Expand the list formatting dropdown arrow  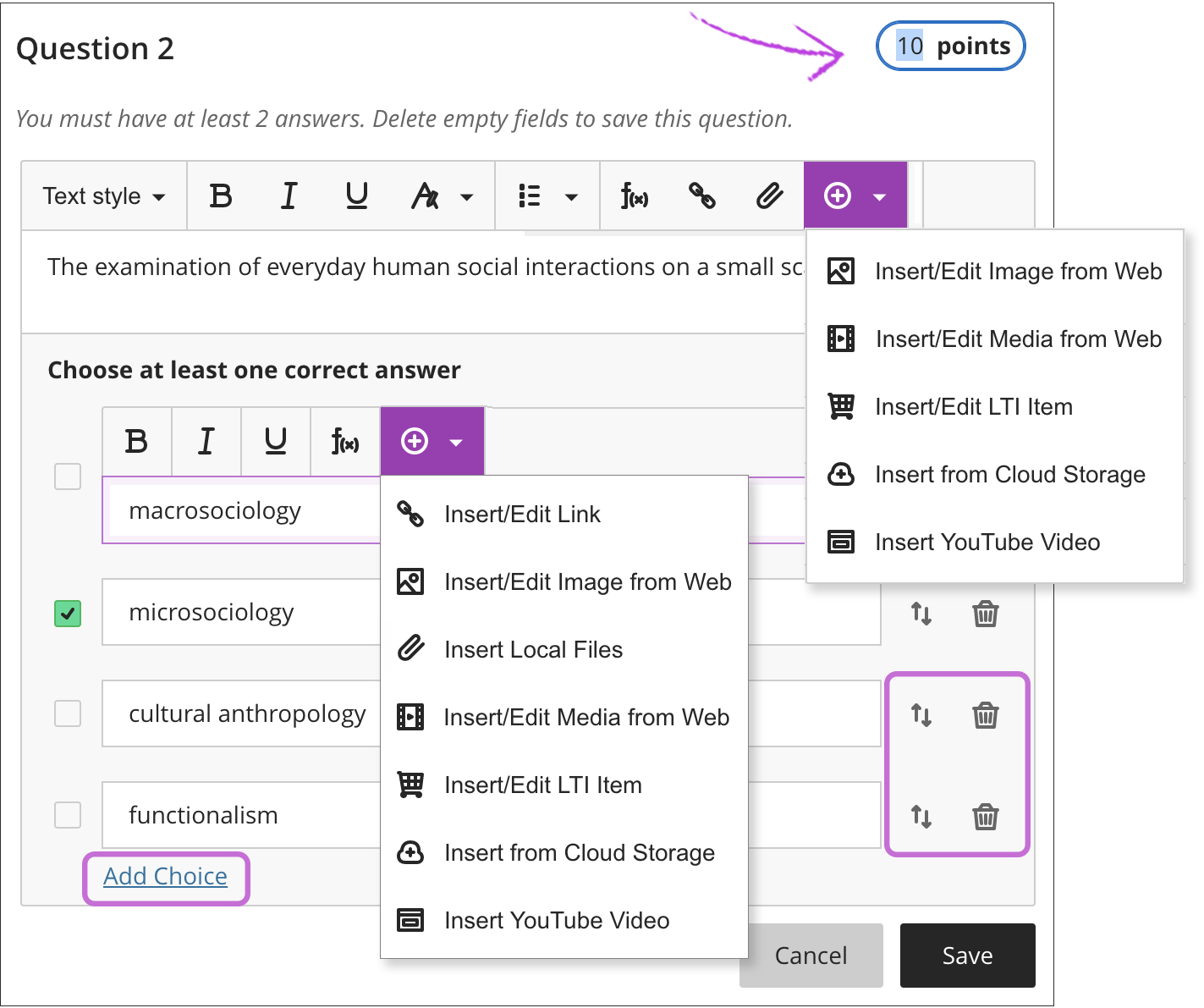click(571, 197)
